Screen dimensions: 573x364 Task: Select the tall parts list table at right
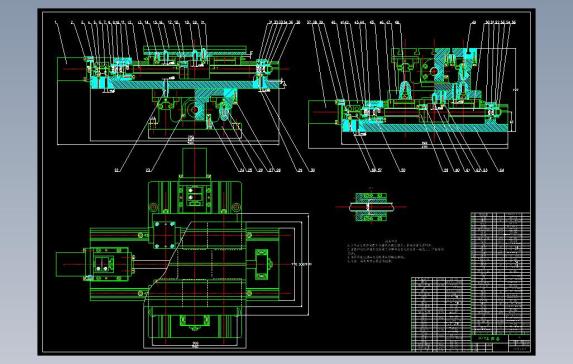click(500, 273)
